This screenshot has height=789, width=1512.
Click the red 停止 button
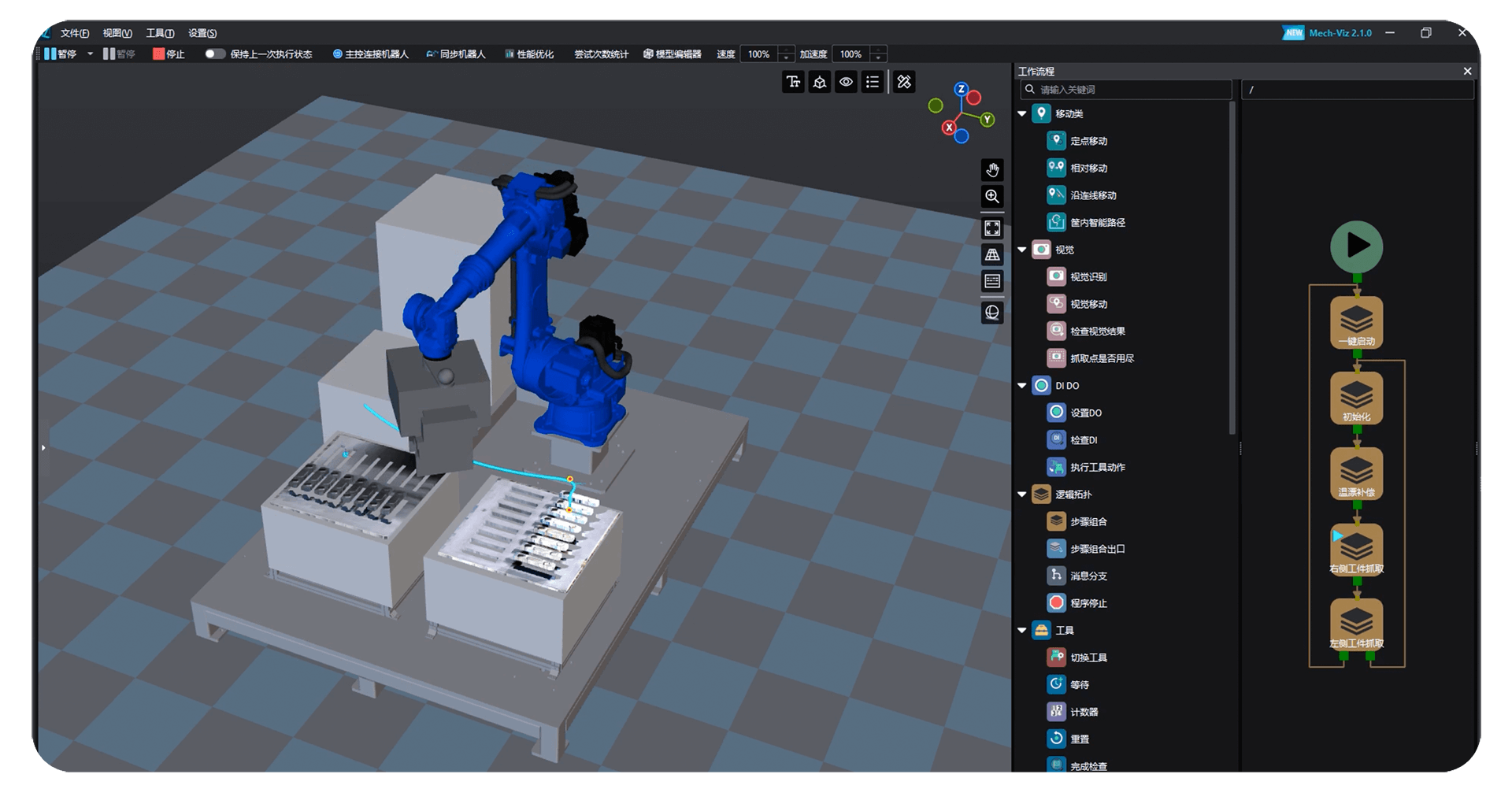pos(169,54)
